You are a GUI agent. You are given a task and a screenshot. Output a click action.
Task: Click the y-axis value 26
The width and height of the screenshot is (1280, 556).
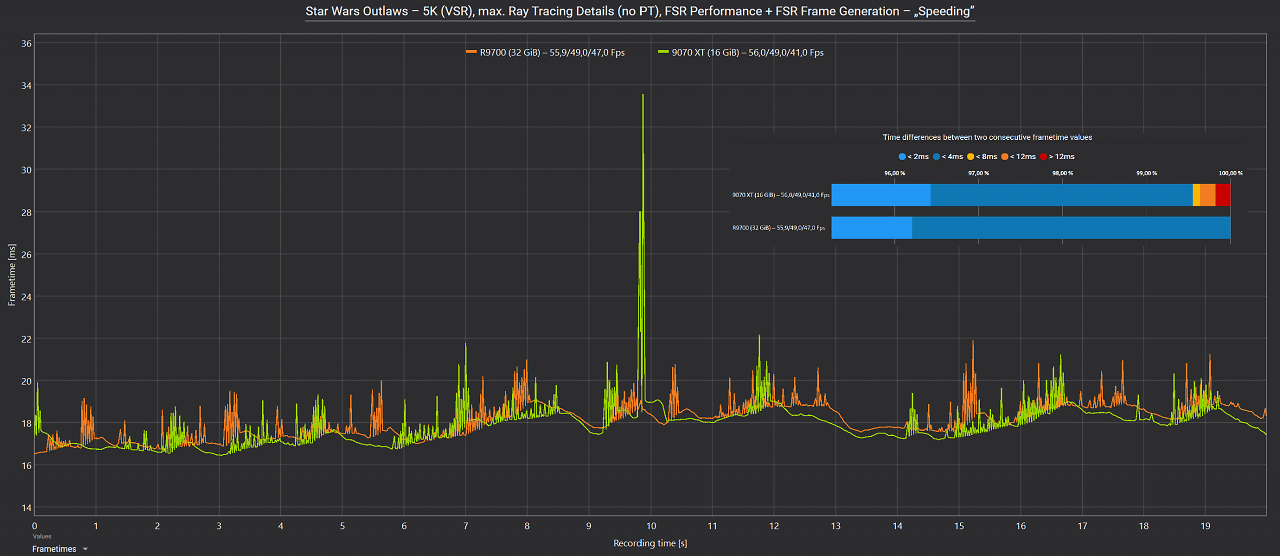(27, 254)
